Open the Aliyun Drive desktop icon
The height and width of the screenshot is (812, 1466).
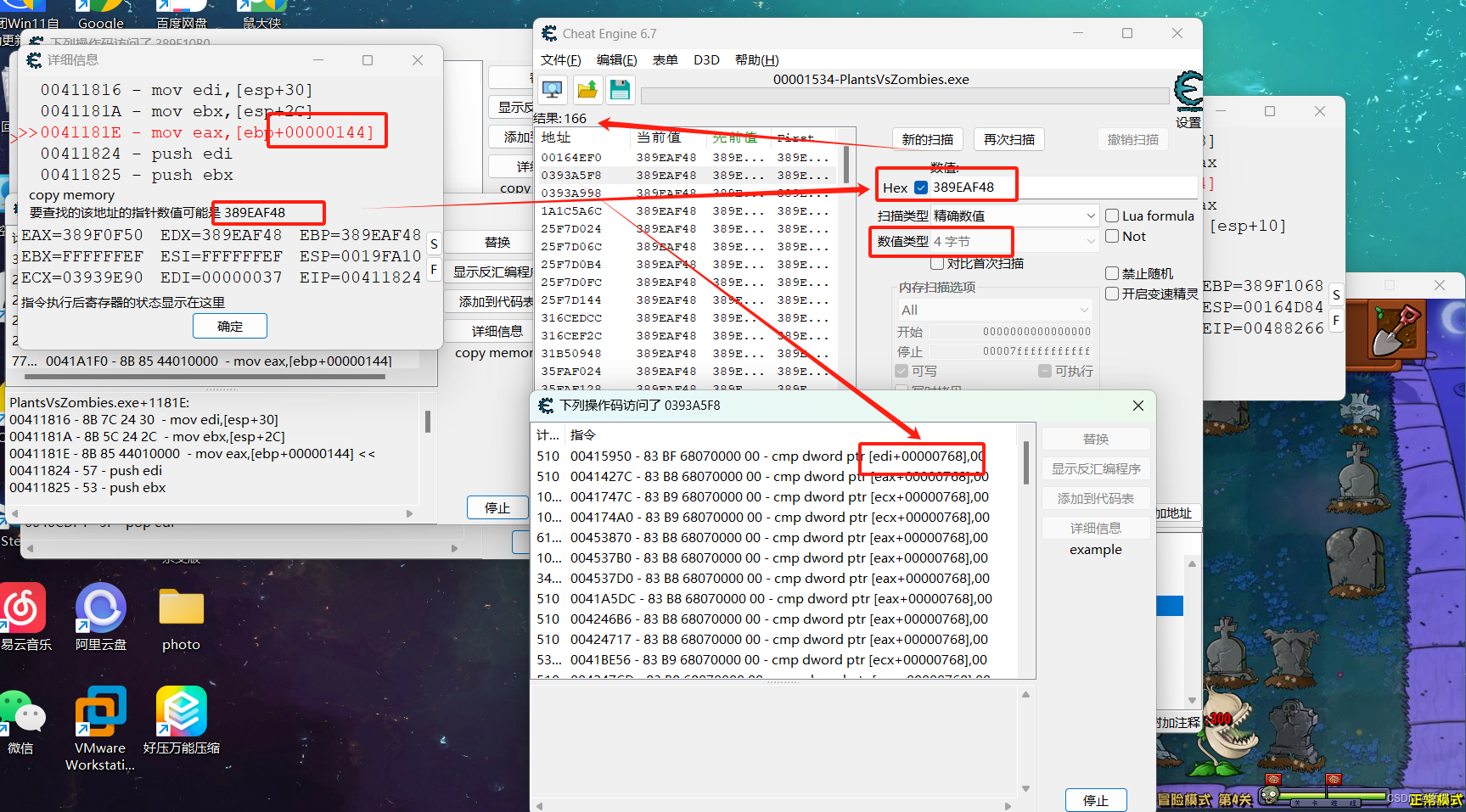pyautogui.click(x=100, y=608)
